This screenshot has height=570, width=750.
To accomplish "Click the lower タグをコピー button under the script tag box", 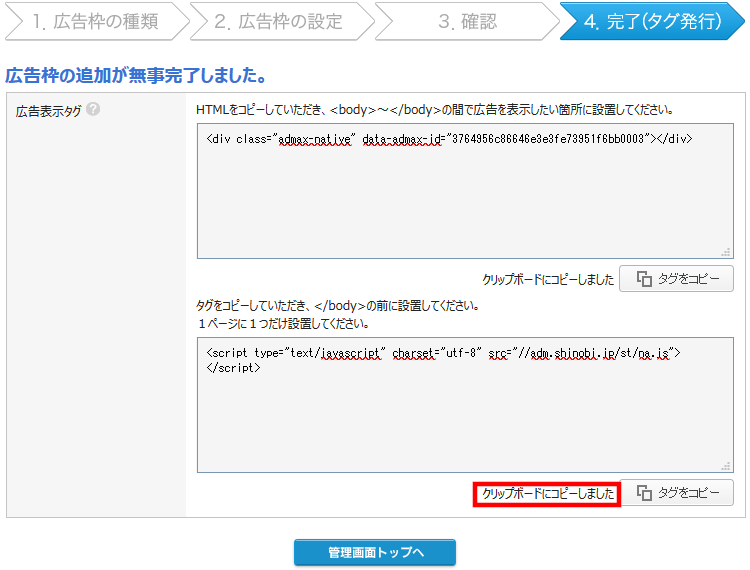I will click(676, 493).
